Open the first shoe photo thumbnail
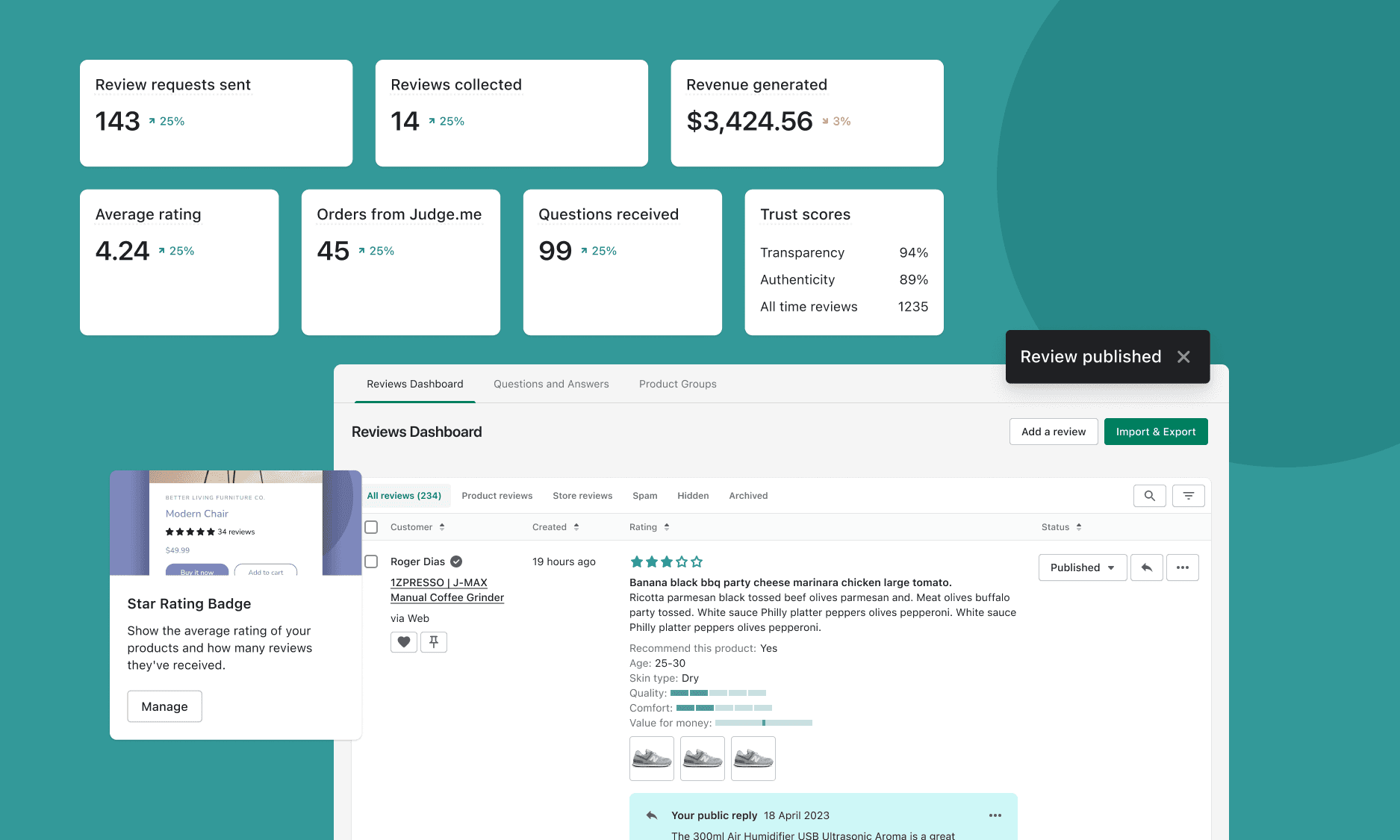Viewport: 1400px width, 840px height. [651, 759]
